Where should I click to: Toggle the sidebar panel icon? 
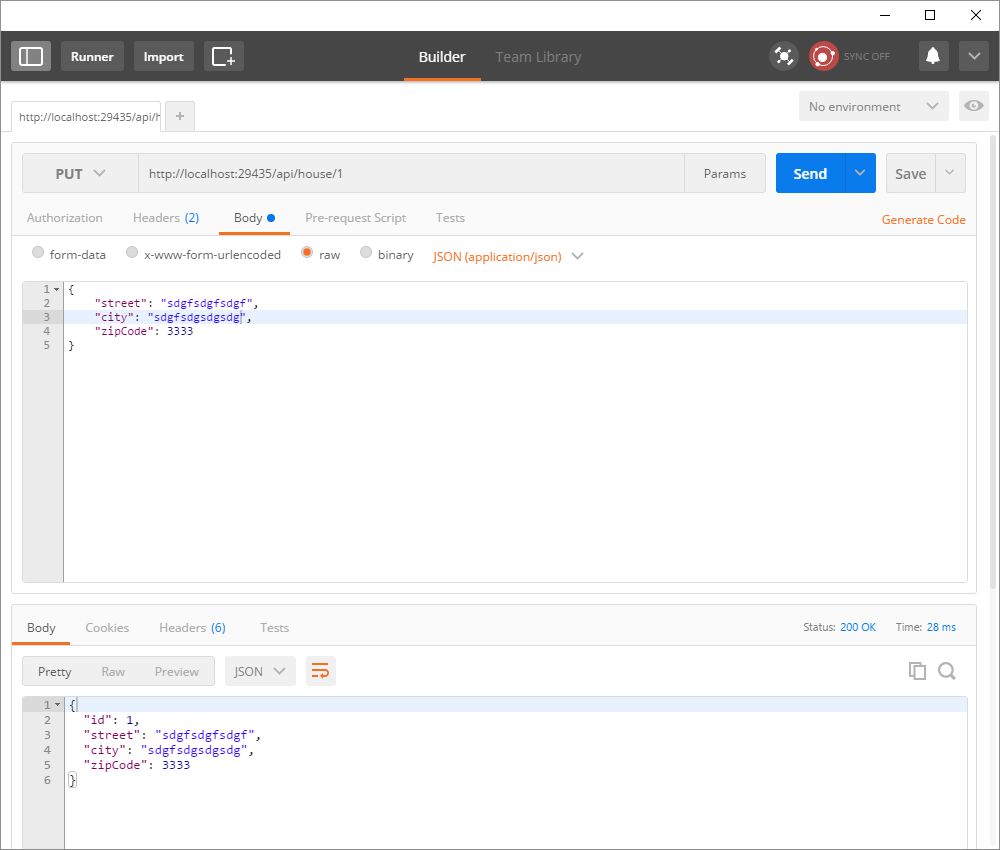31,56
